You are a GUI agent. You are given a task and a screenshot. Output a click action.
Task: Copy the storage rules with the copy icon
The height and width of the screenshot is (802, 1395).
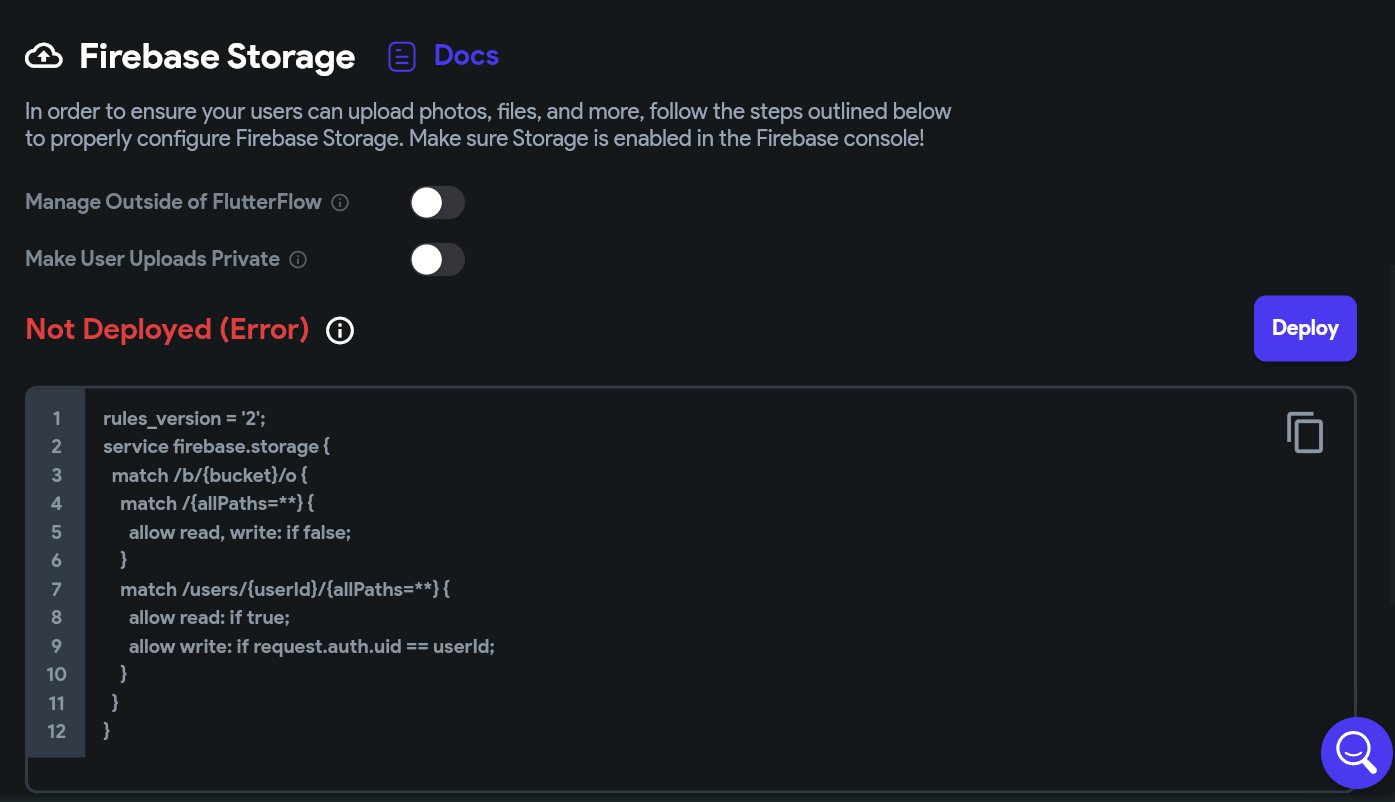pos(1304,433)
